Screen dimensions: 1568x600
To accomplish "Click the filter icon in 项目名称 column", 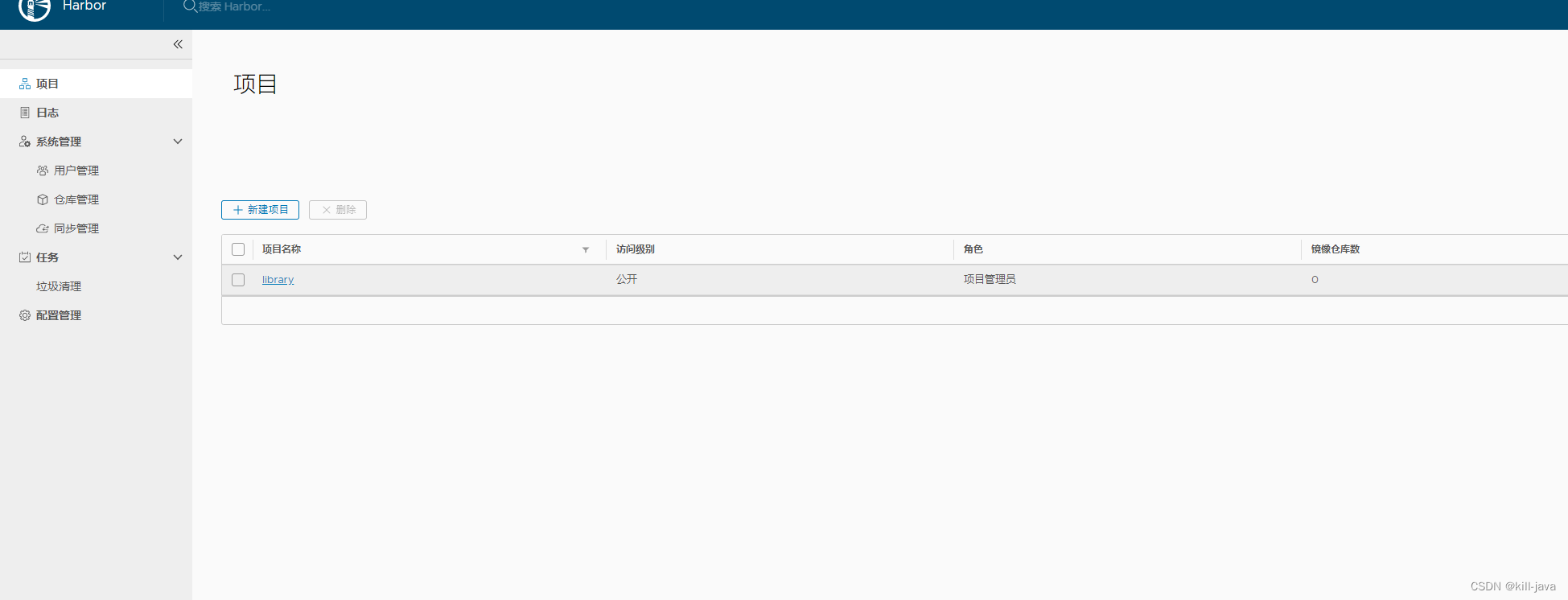I will tap(586, 249).
